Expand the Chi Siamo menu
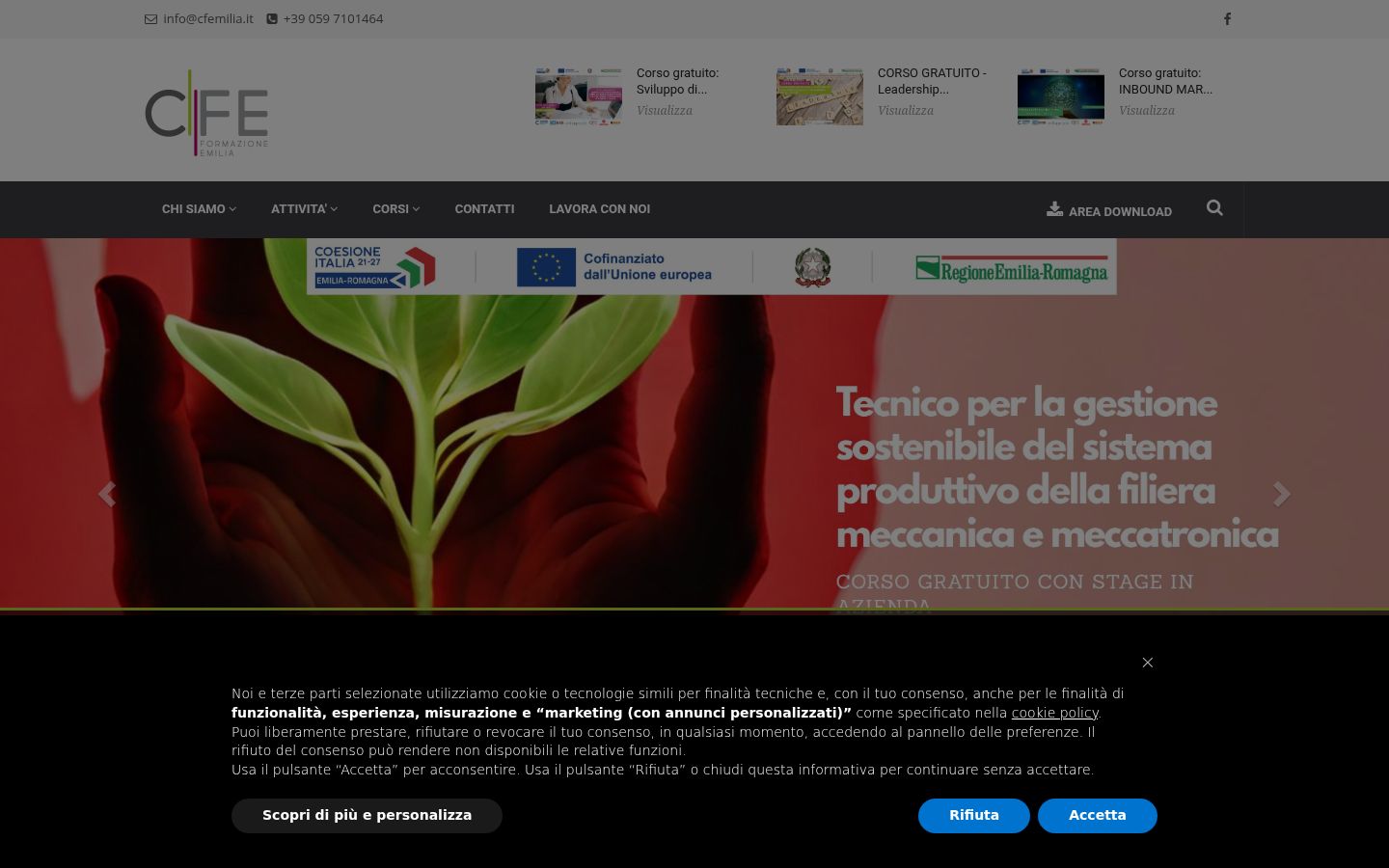This screenshot has height=868, width=1389. 199,209
